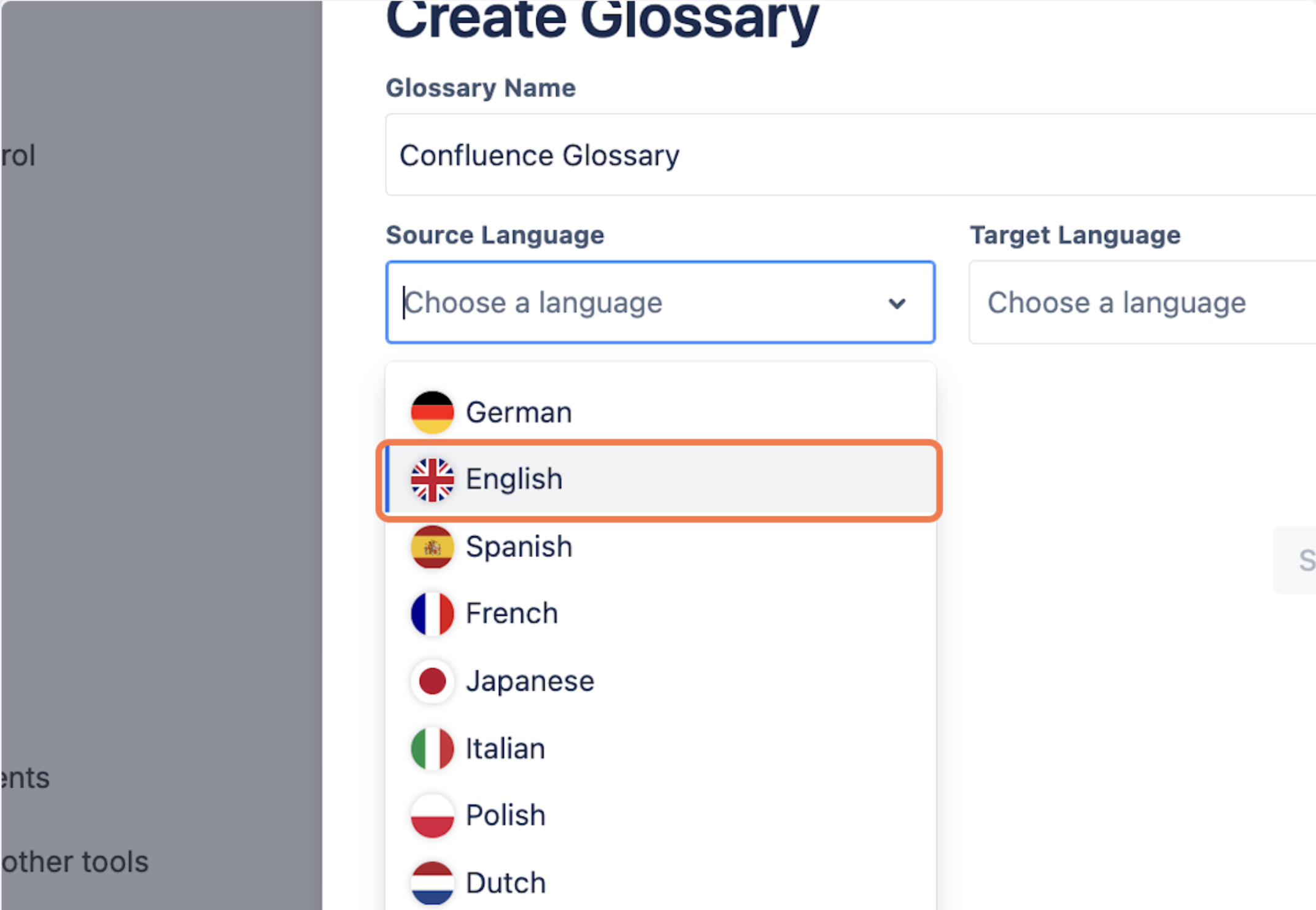
Task: Click the Japanese flag icon
Action: pos(432,681)
